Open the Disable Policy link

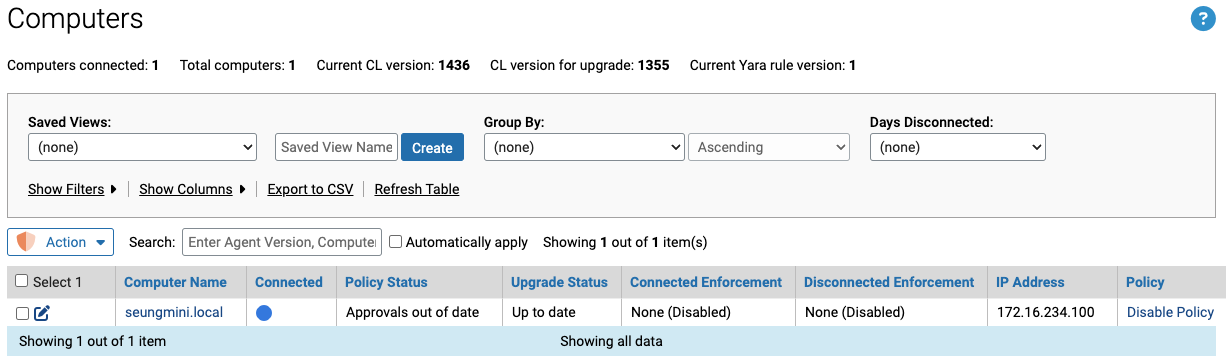point(1170,313)
